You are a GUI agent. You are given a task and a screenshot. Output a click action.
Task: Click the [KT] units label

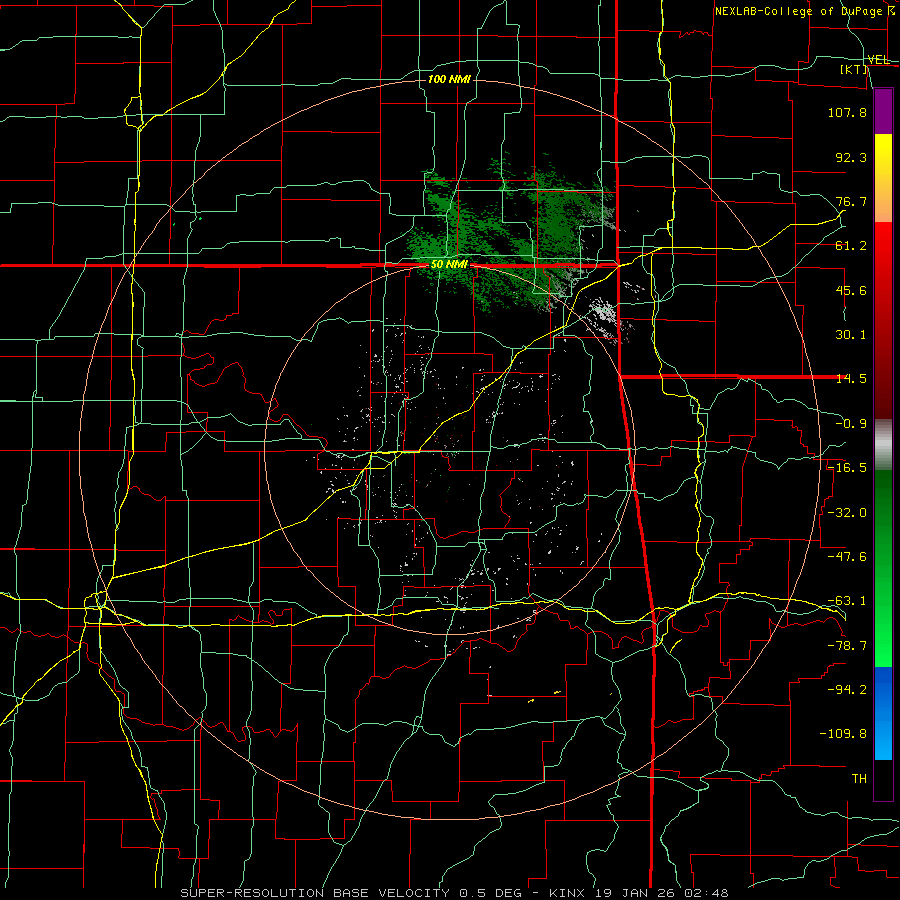tap(854, 69)
